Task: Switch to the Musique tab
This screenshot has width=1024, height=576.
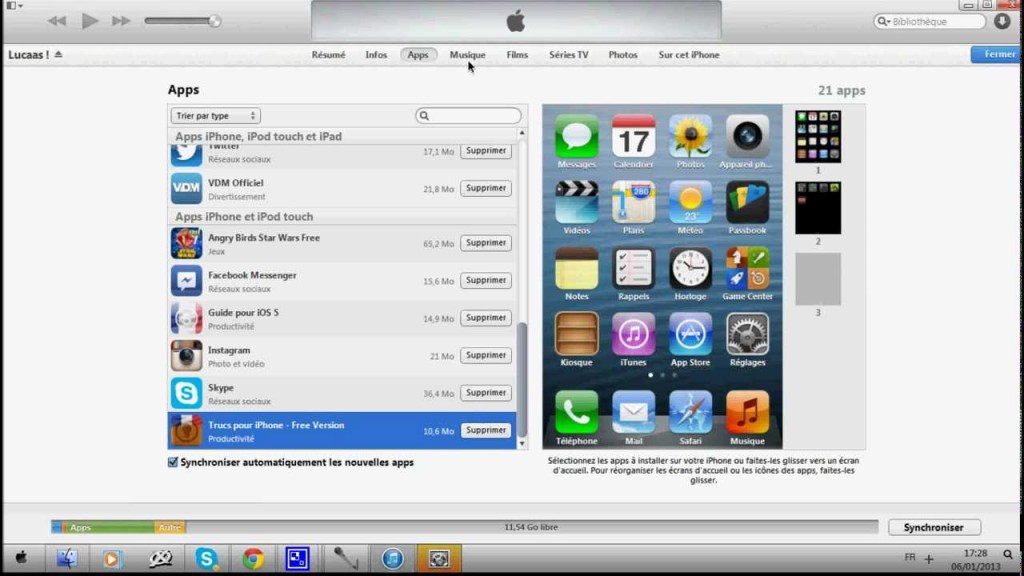Action: pos(467,55)
